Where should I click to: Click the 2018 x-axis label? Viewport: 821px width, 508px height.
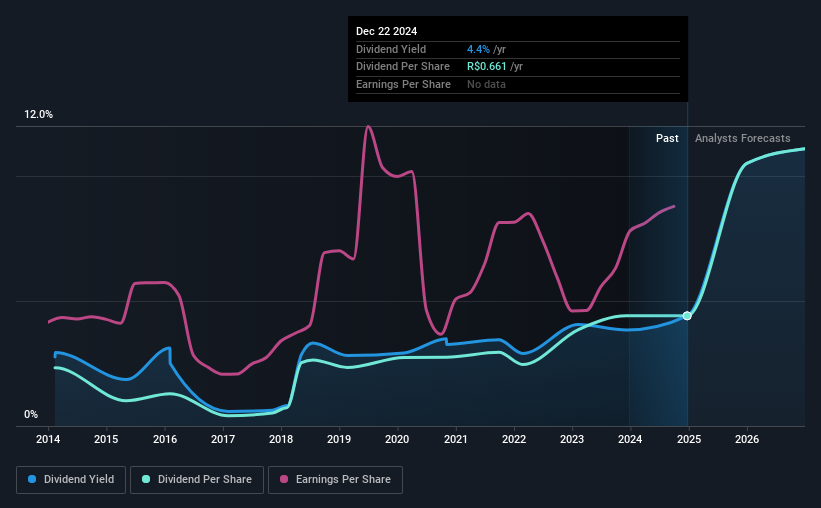coord(281,439)
